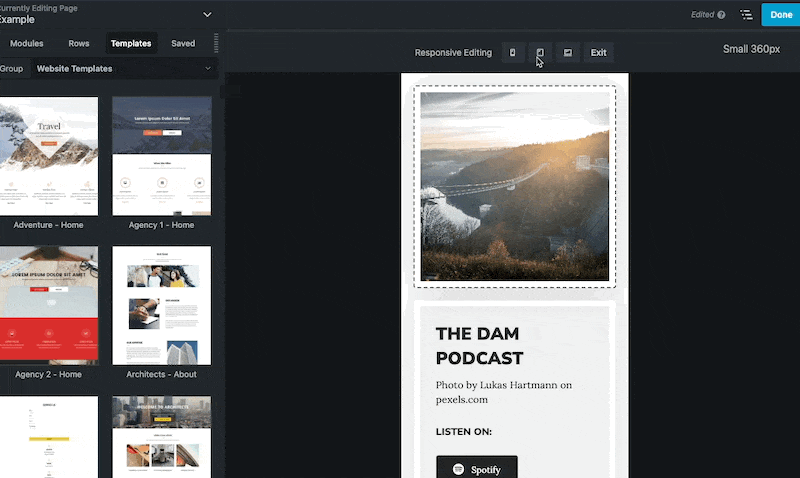Open the Rows tab
This screenshot has height=478, width=800.
(x=79, y=43)
